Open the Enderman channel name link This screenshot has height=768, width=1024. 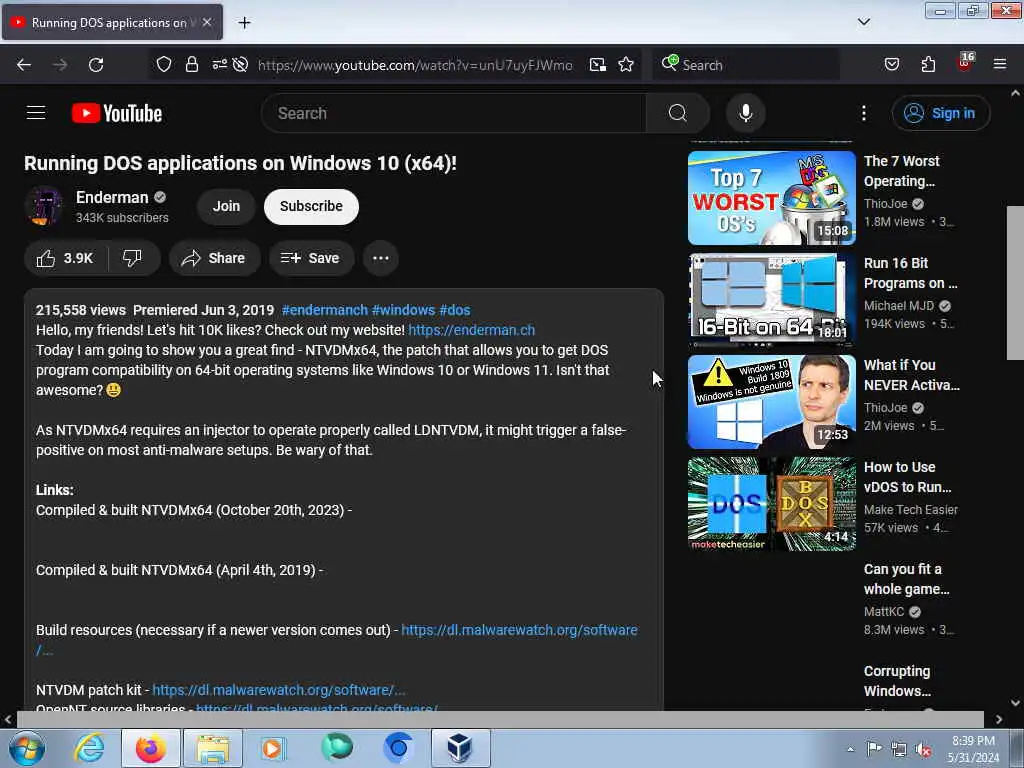click(112, 197)
